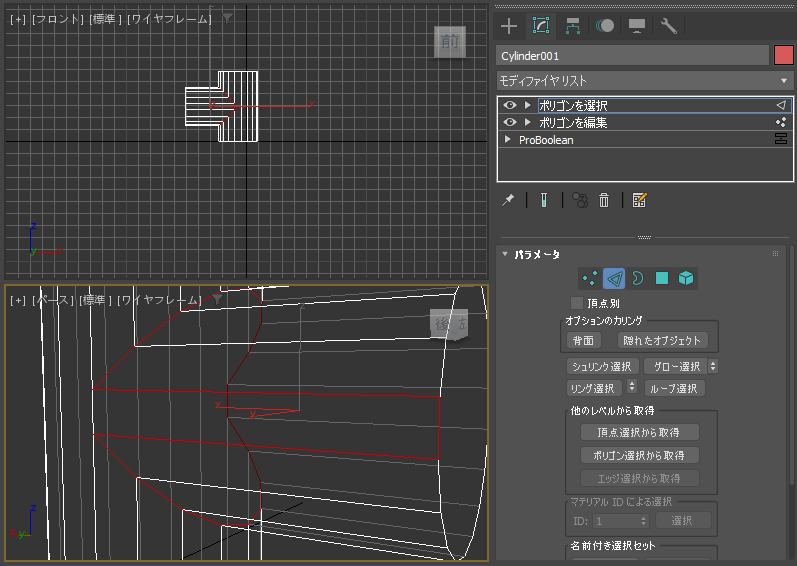Open perspective viewport [ワイヤフレーム] shading menu
This screenshot has height=566, width=797.
coord(159,301)
